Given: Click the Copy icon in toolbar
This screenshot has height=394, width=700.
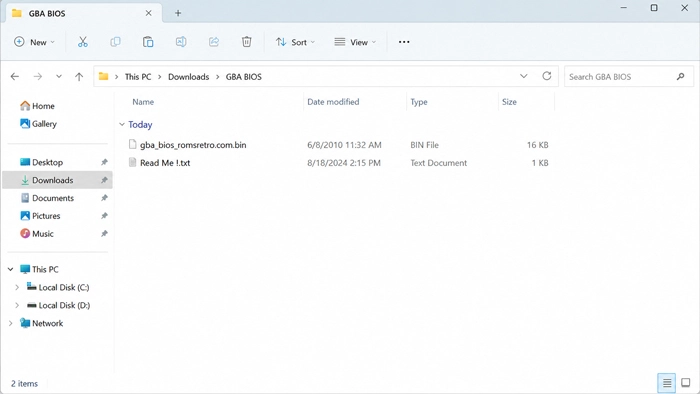Looking at the screenshot, I should (115, 42).
